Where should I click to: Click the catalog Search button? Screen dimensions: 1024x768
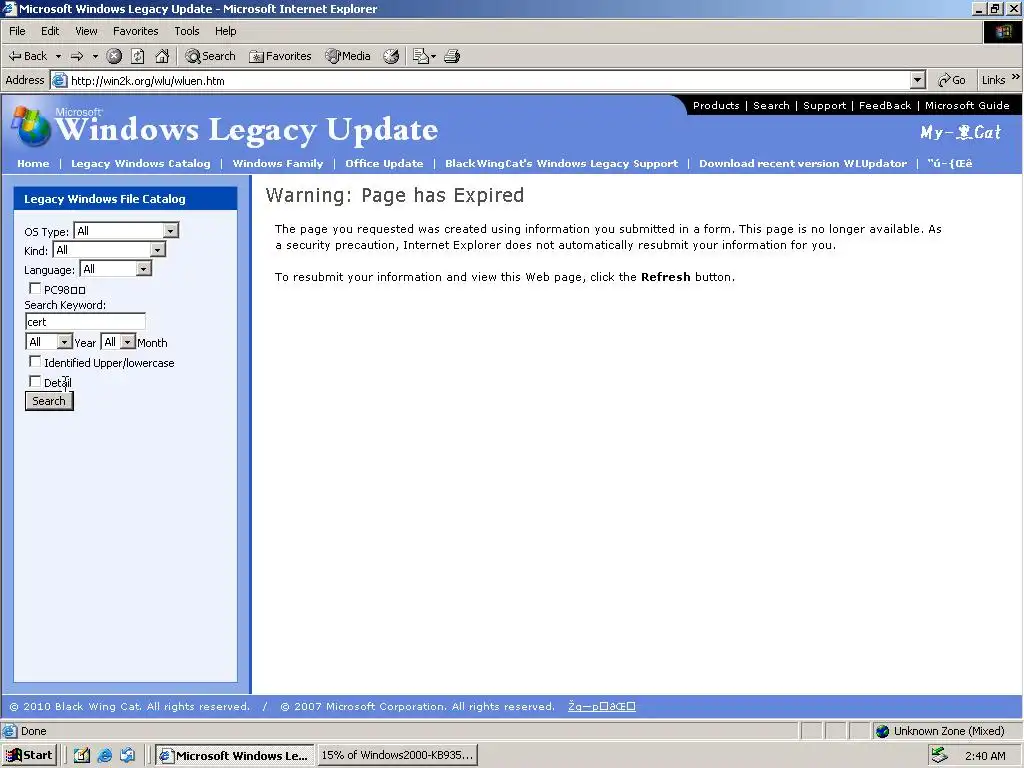(49, 401)
